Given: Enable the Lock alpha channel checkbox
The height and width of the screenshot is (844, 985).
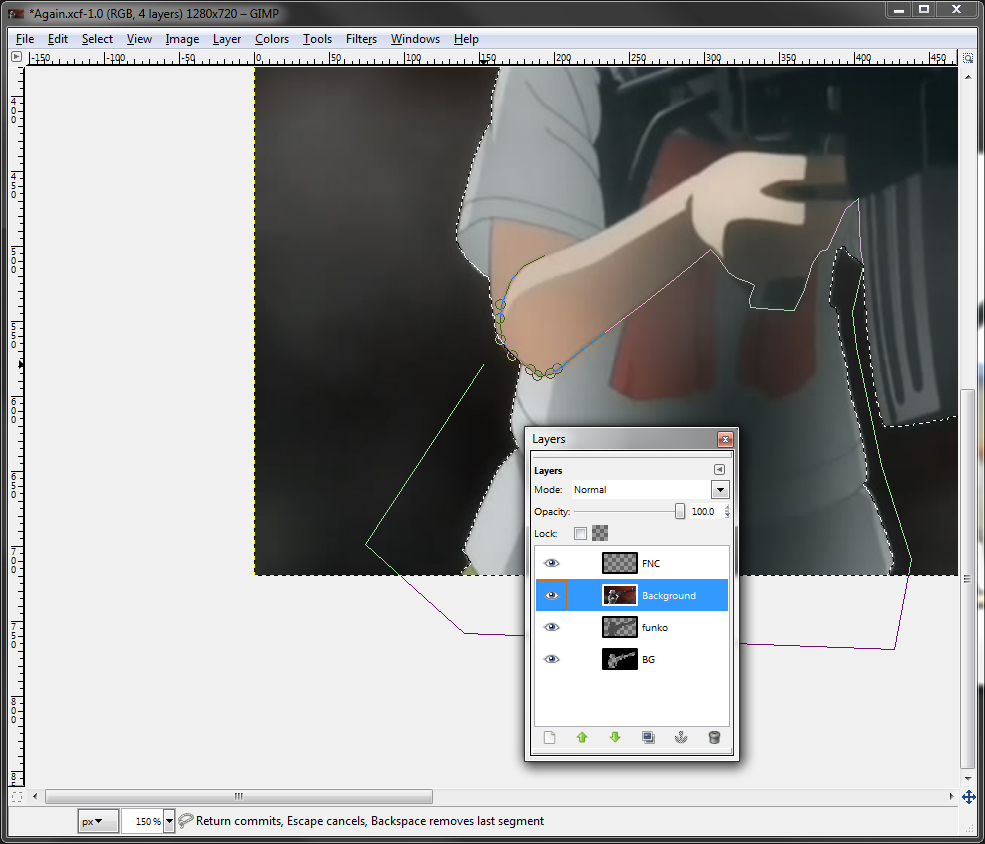Looking at the screenshot, I should pyautogui.click(x=580, y=533).
